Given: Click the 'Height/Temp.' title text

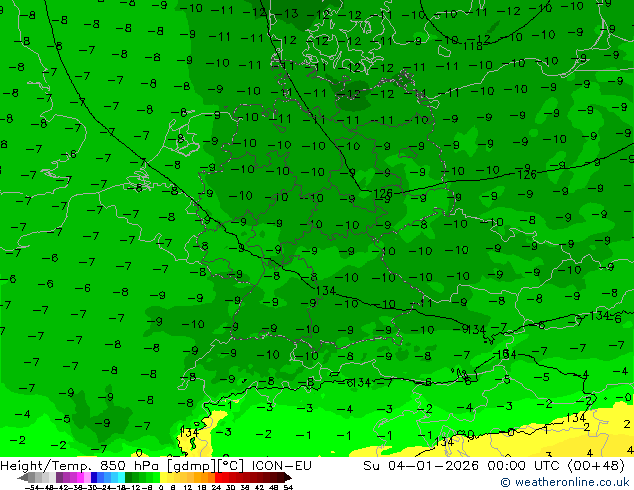Looking at the screenshot, I should click(46, 466).
